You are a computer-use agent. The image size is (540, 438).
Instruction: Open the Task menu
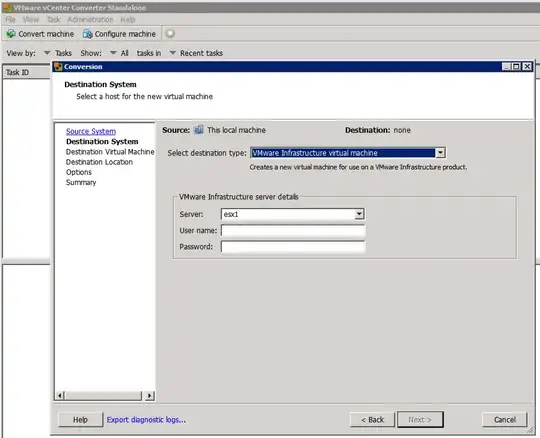tap(53, 20)
